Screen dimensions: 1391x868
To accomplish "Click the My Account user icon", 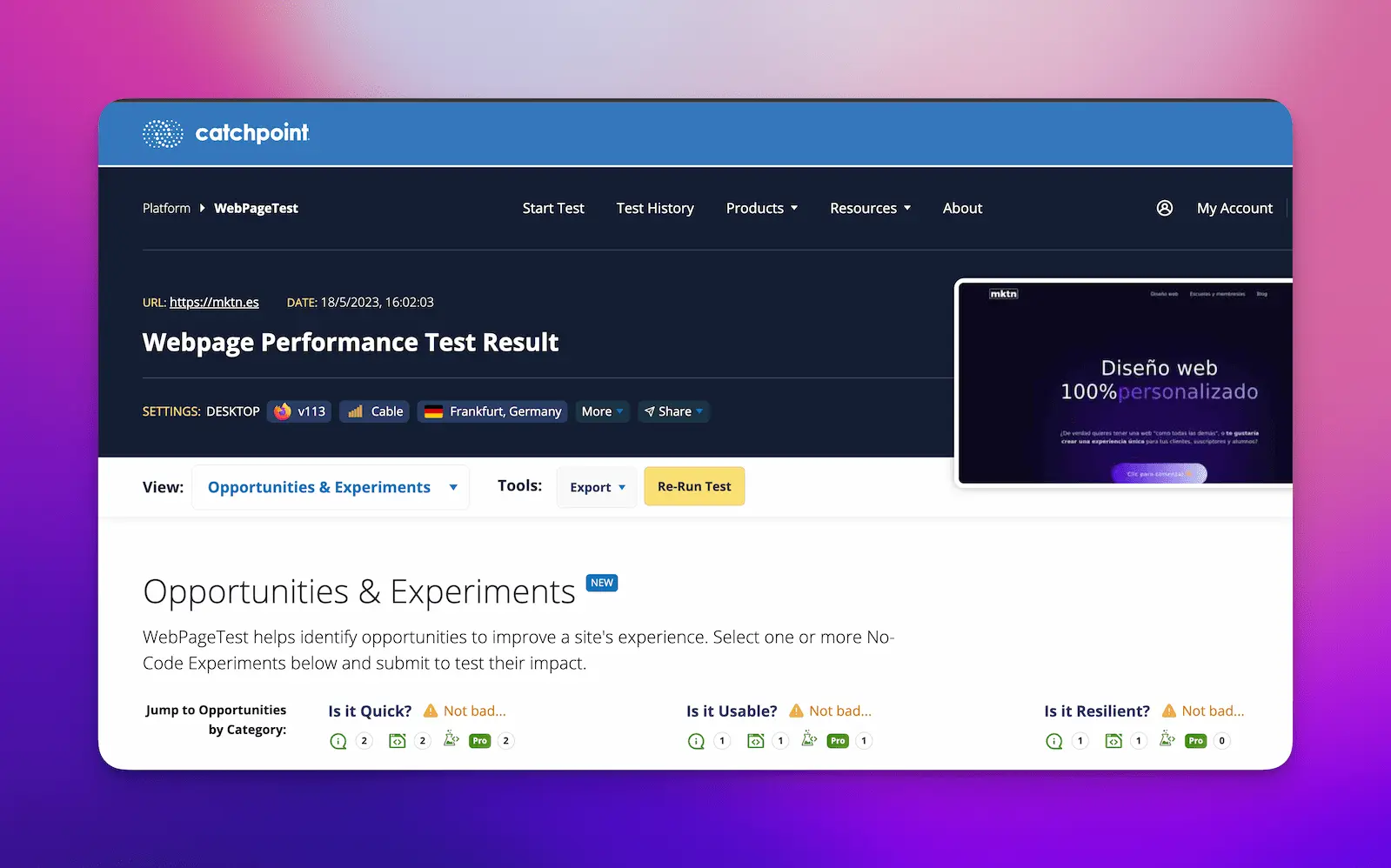I will coord(1164,208).
